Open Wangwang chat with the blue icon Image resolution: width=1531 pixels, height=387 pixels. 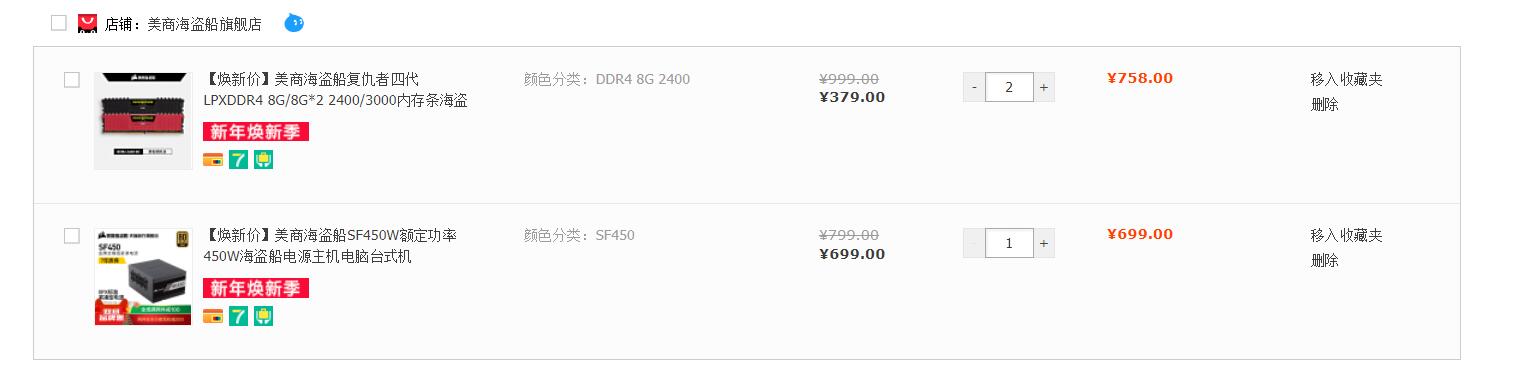pos(294,22)
